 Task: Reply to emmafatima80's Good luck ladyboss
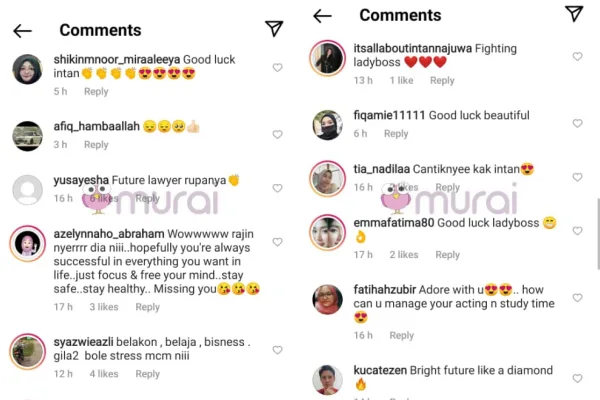coord(447,255)
